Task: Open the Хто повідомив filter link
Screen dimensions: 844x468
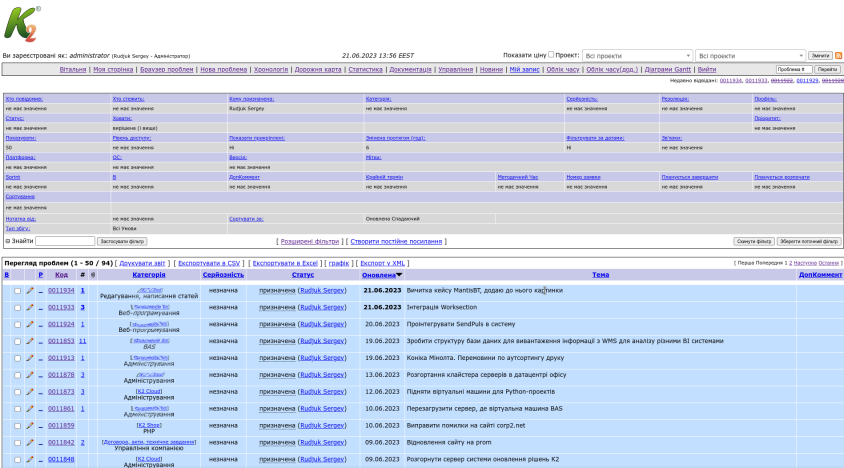Action: 24,99
